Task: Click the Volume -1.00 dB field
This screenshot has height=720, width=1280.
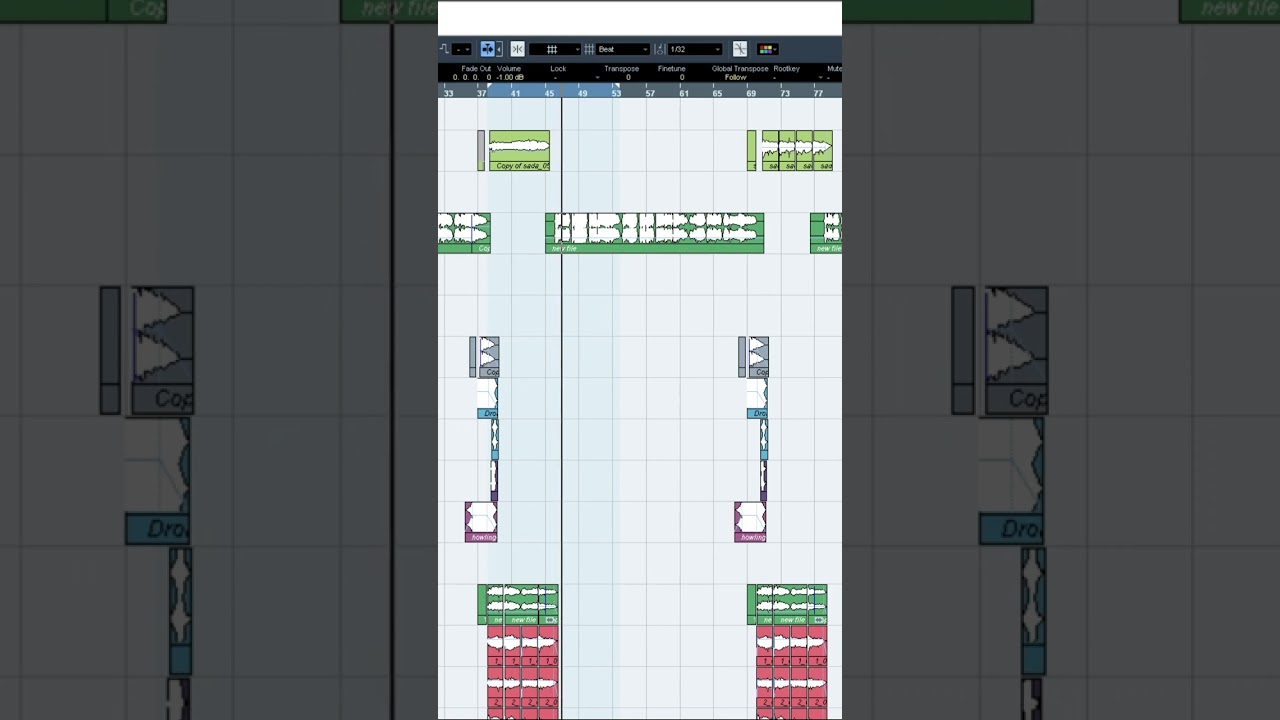Action: 510,77
